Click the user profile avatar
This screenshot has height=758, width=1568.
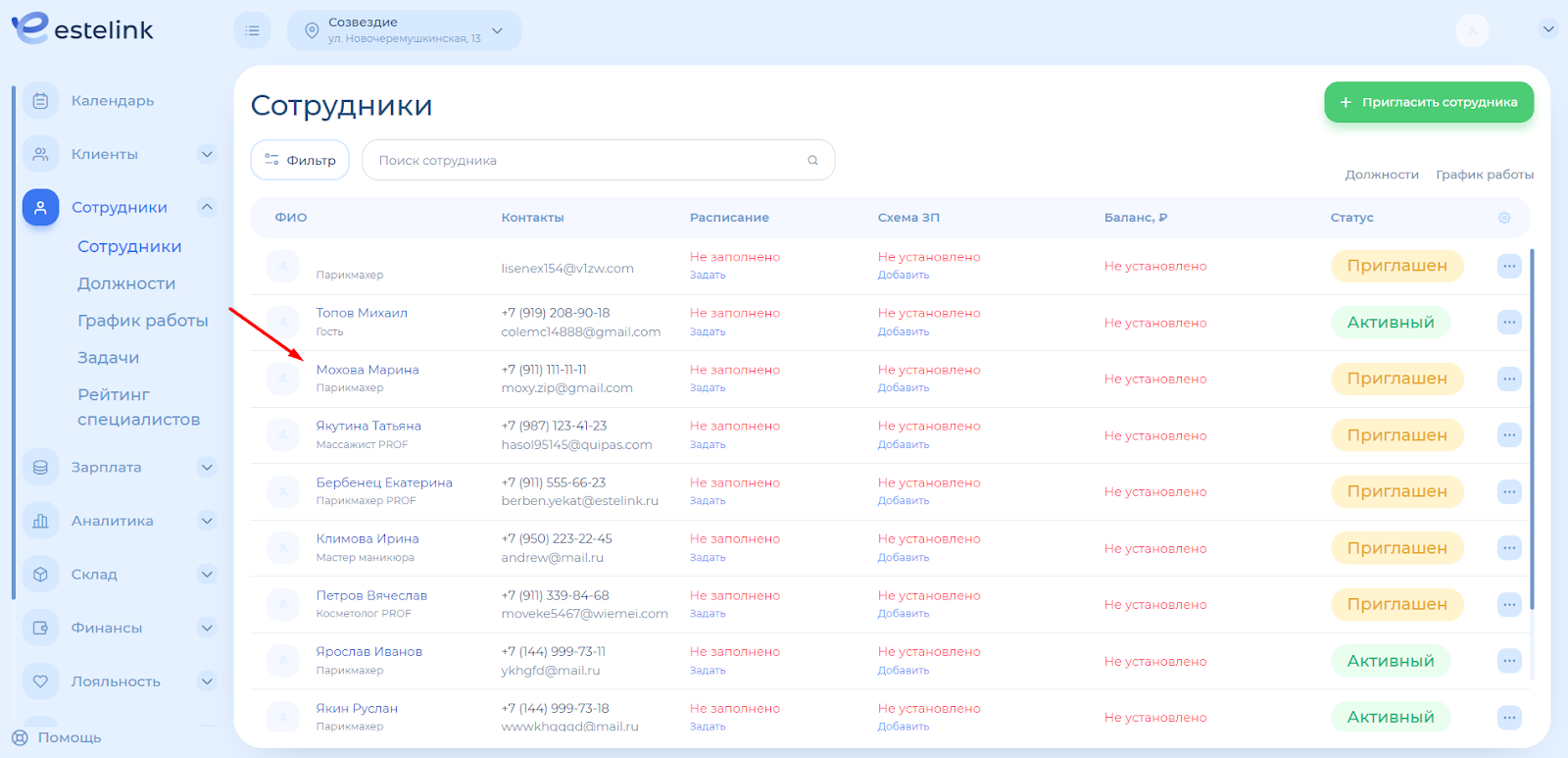tap(1472, 30)
